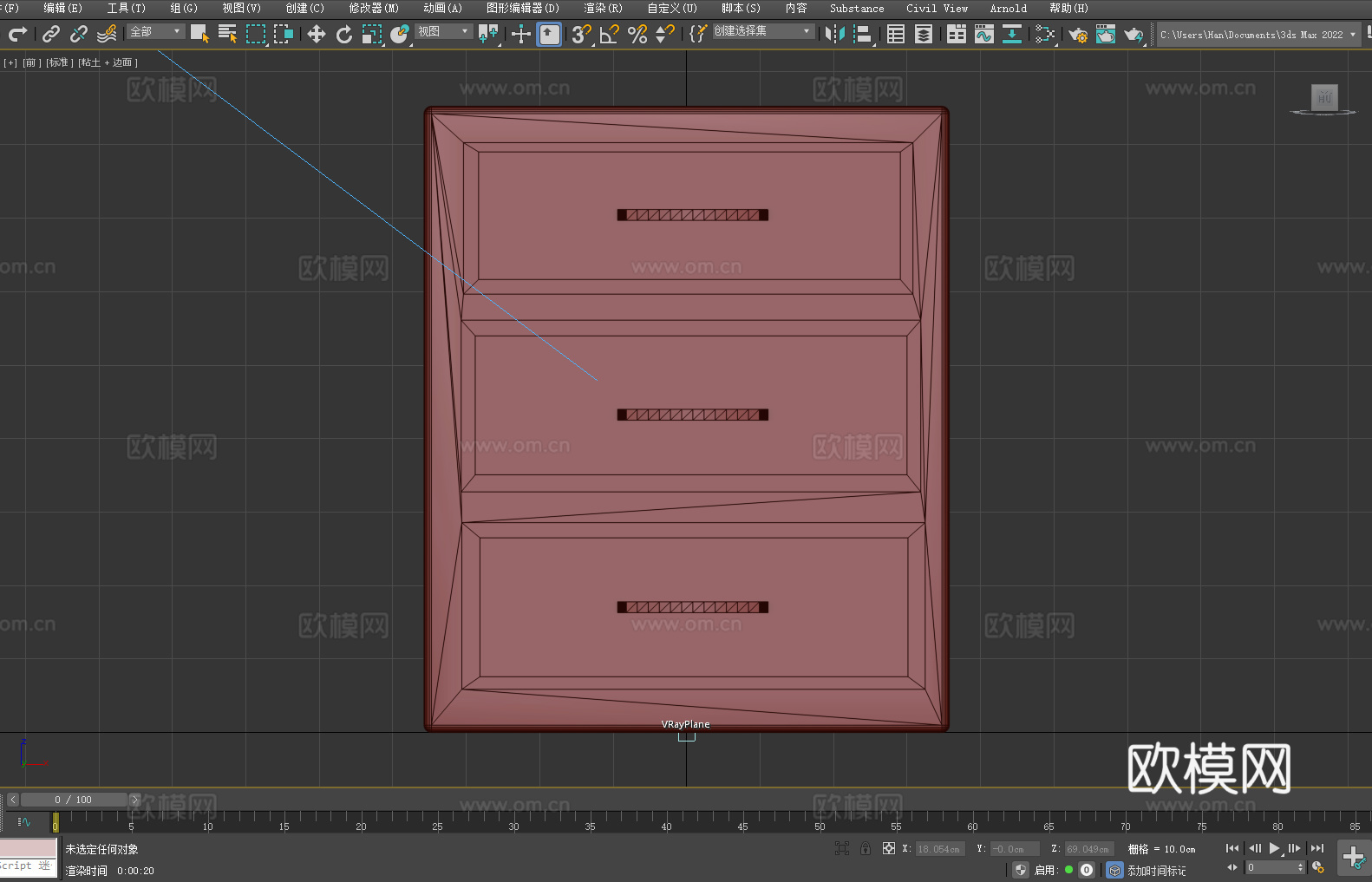Toggle Percent Snap

(637, 34)
